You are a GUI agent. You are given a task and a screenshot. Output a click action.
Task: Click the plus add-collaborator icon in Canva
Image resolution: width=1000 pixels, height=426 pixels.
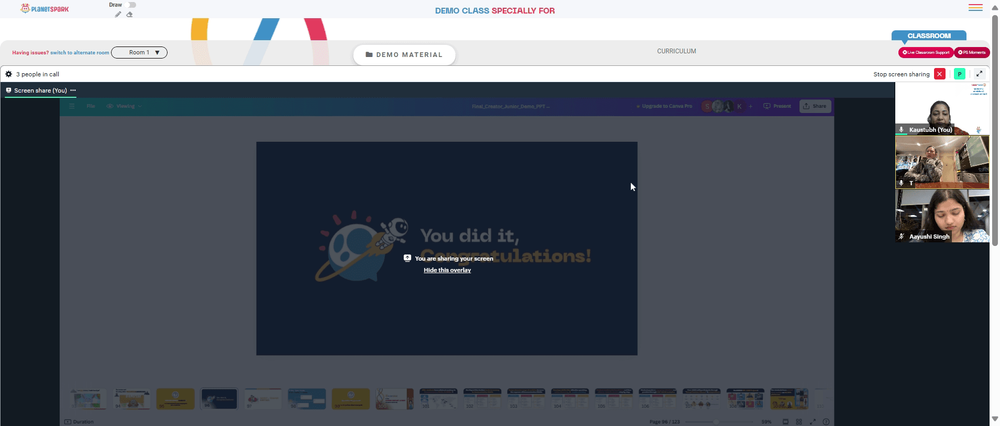751,106
